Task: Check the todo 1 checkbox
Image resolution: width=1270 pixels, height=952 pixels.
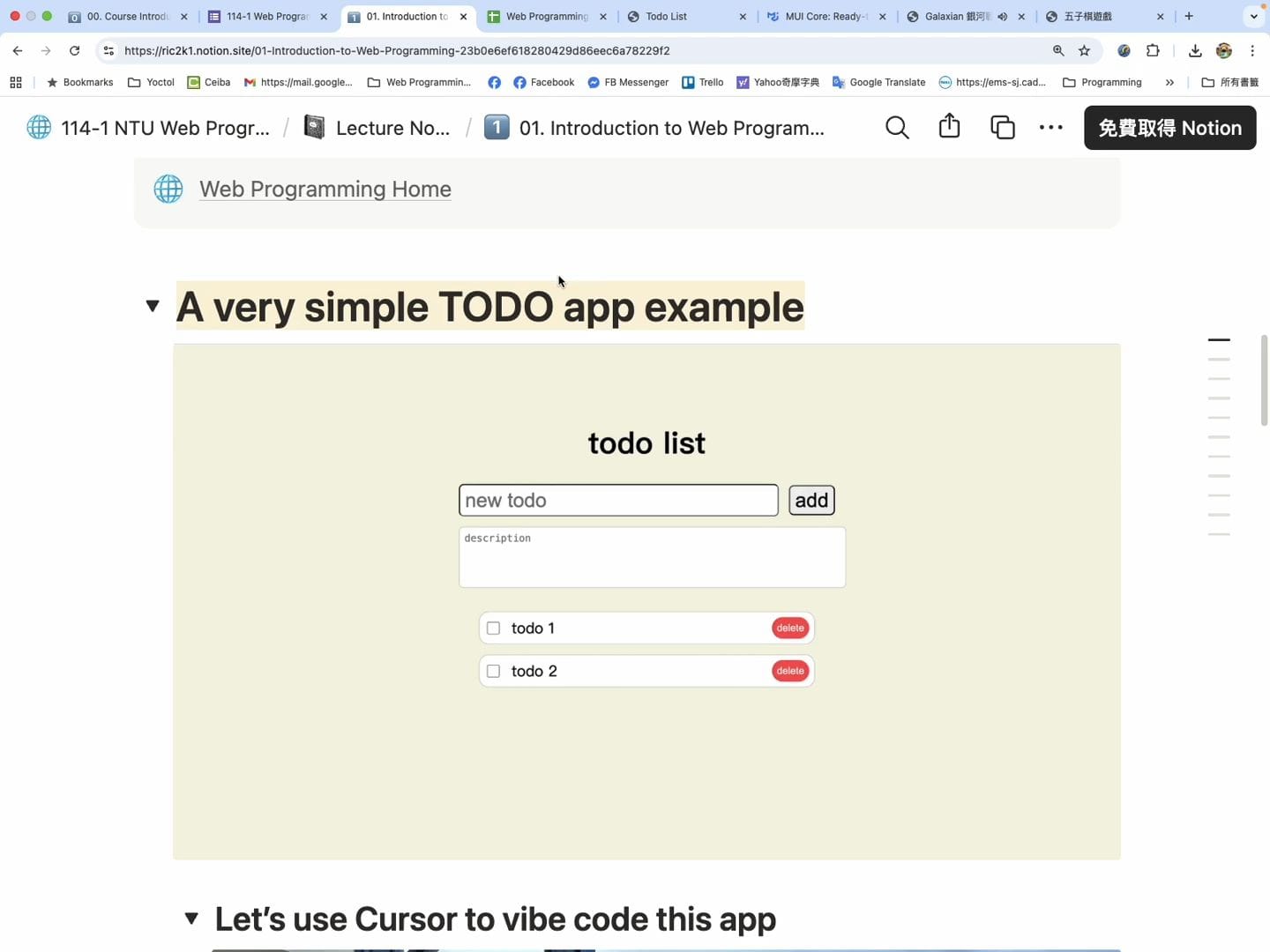Action: coord(494,628)
